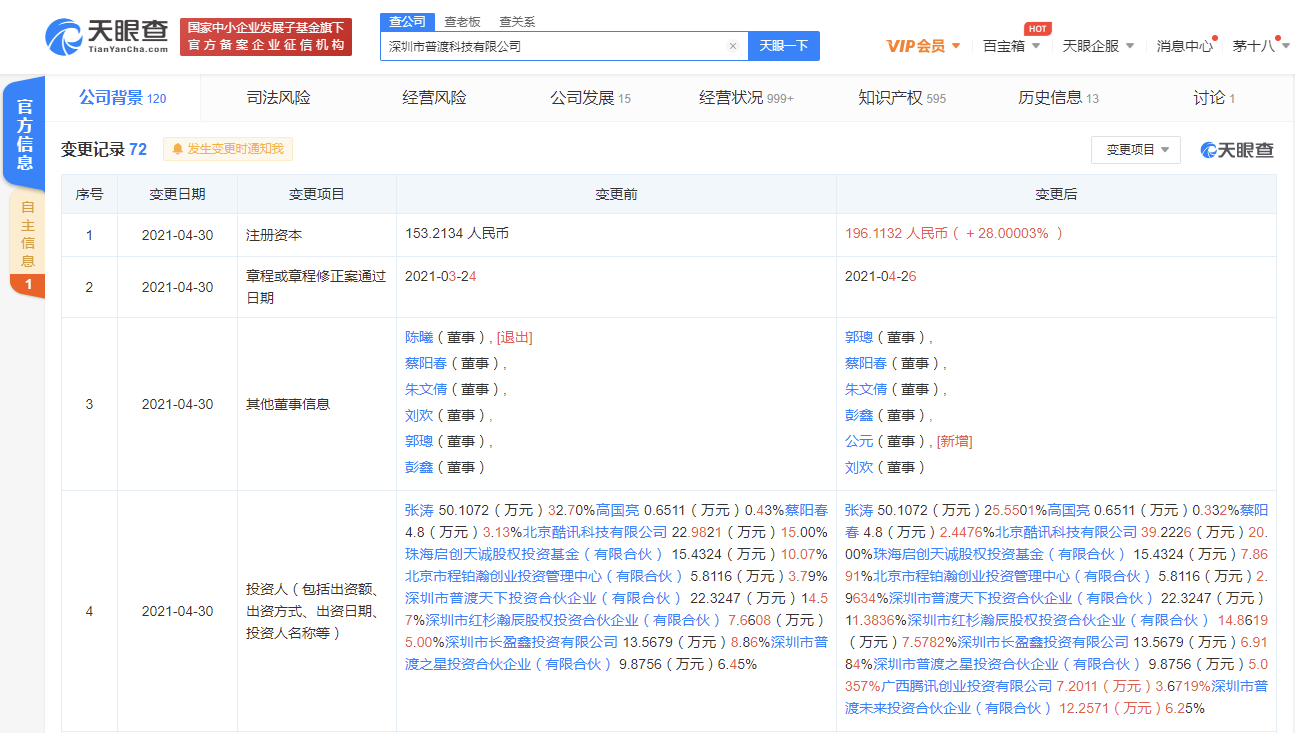Viewport: 1295px width, 733px height.
Task: Open 郭璁 director link in 变更前 column
Action: [x=418, y=442]
